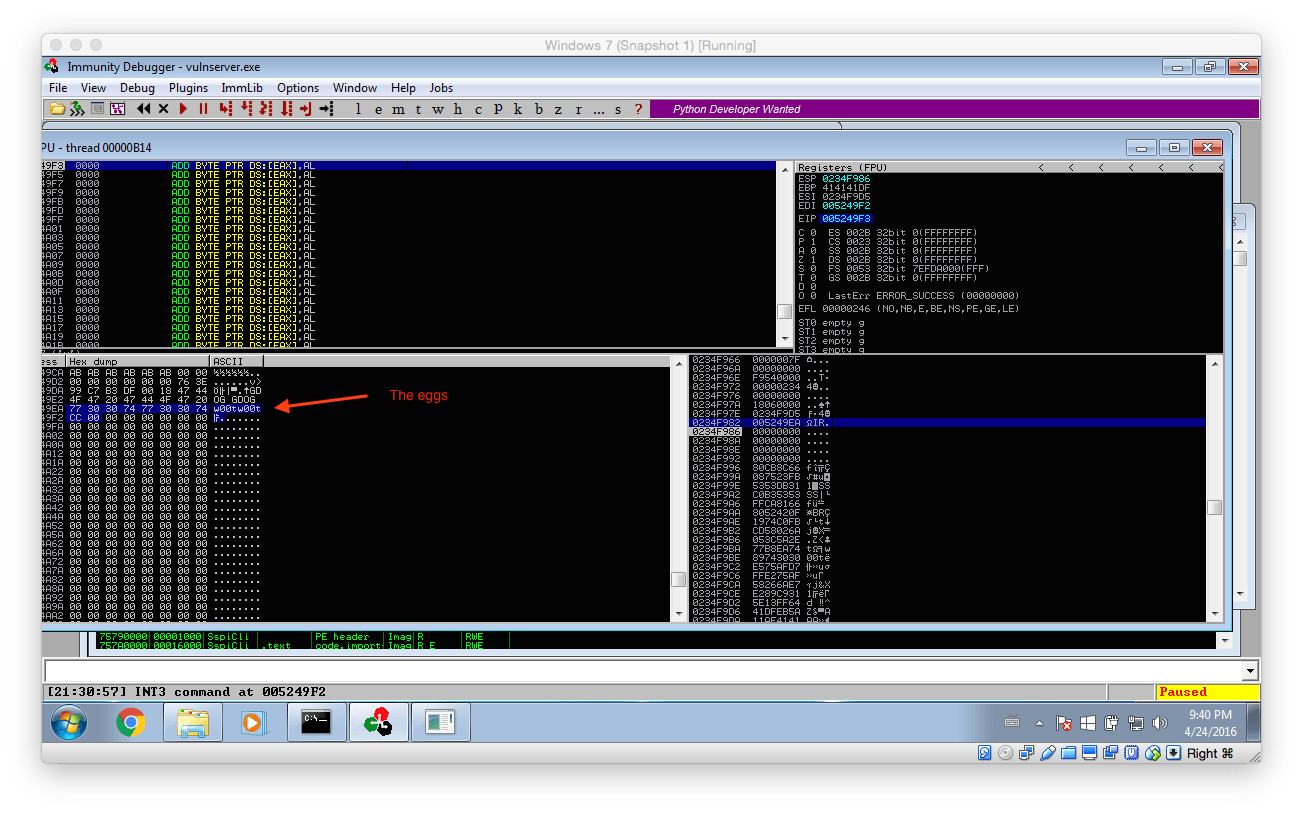Click the Attach to process toolbar icon
The image size is (1303, 813).
click(76, 109)
